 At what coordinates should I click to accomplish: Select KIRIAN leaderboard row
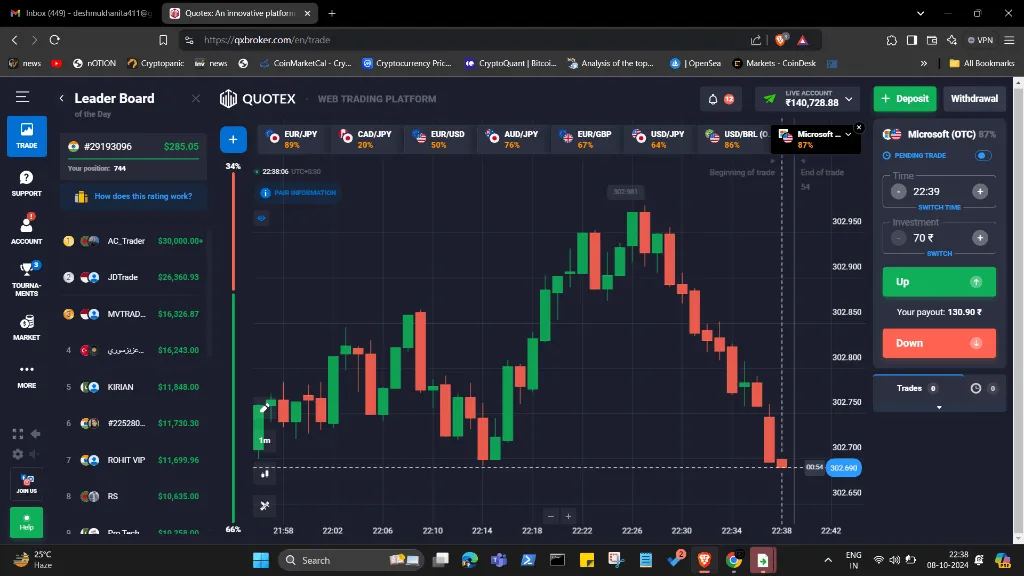pyautogui.click(x=133, y=387)
